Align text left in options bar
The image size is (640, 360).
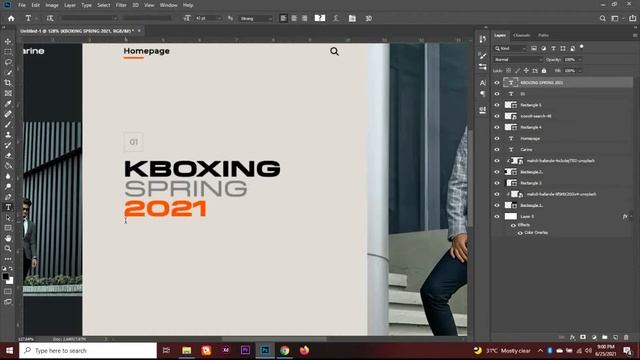tap(283, 18)
